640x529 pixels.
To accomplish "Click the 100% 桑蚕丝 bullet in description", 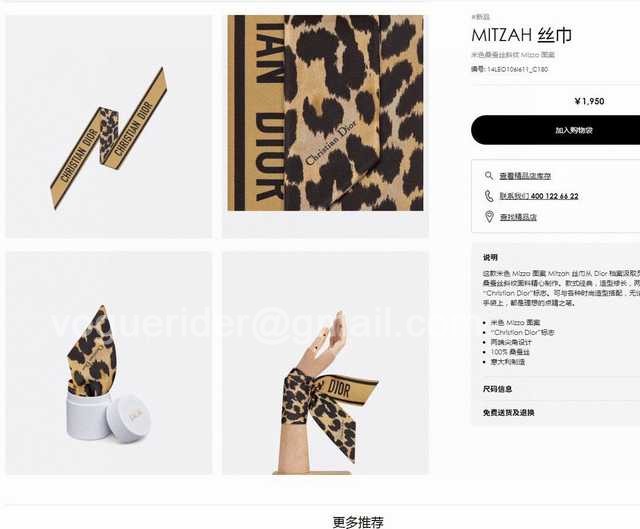I will coord(510,352).
